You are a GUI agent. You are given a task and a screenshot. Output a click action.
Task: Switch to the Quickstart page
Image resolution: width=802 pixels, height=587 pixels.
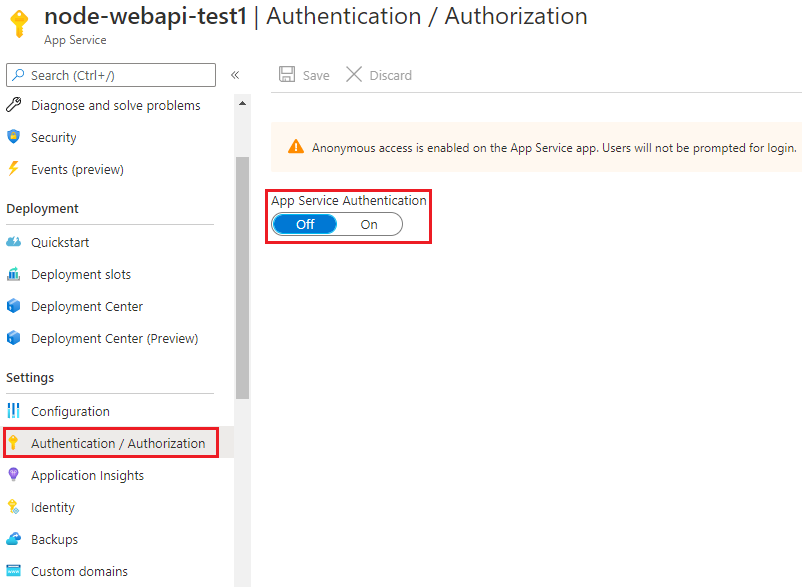62,242
